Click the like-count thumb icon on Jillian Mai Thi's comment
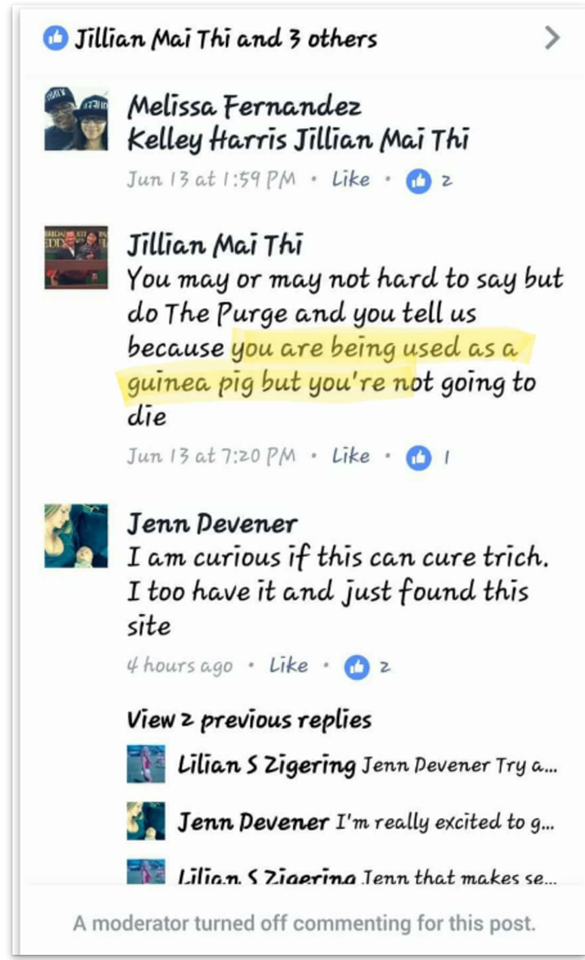This screenshot has width=585, height=960. point(419,457)
